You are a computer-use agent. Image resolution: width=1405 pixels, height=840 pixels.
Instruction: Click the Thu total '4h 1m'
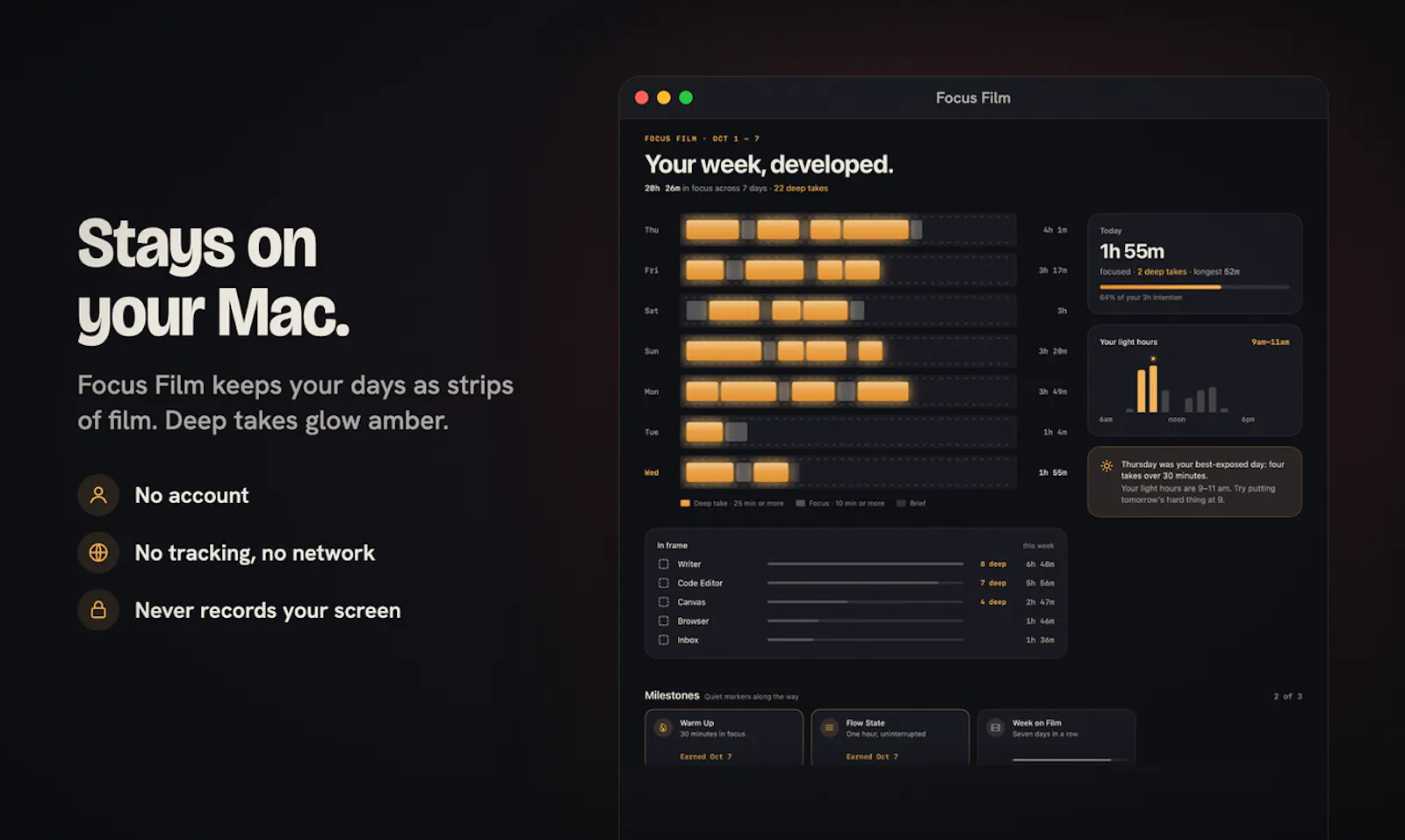coord(1055,230)
